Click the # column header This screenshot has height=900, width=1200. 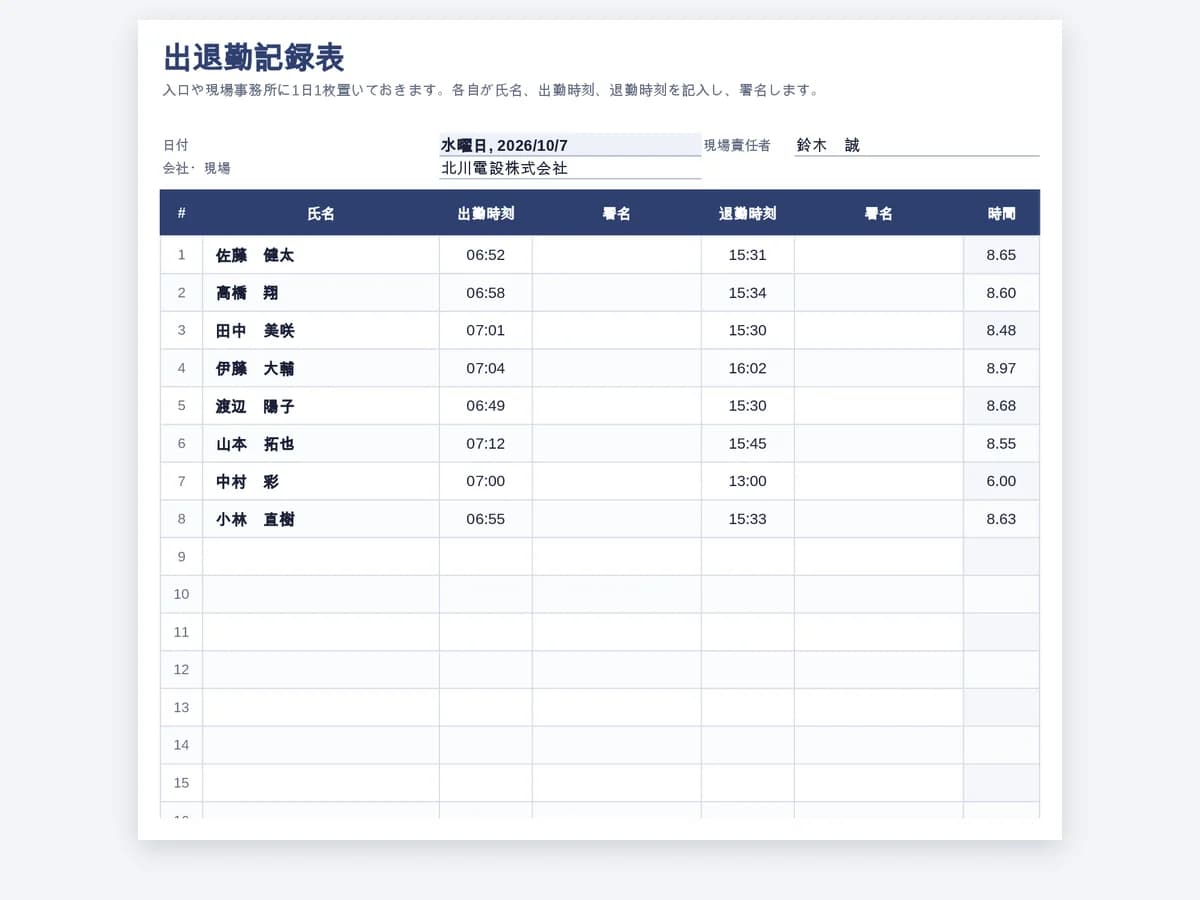click(181, 213)
